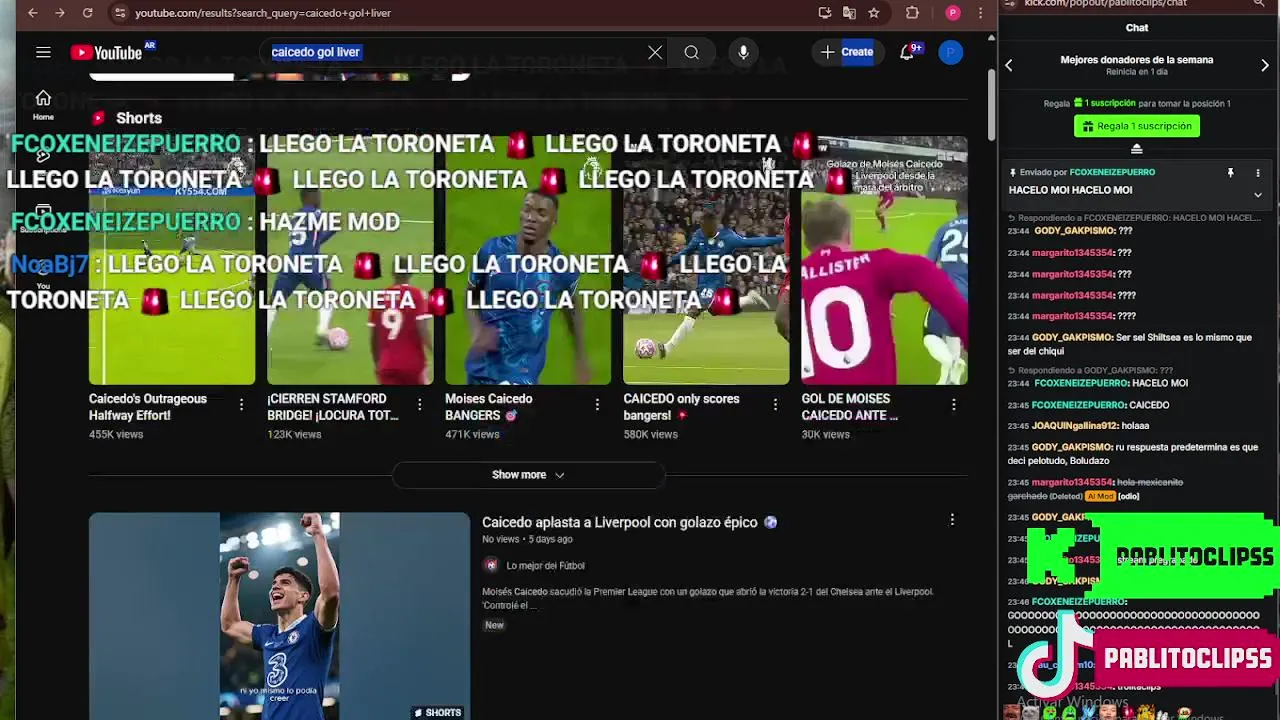Open JOAQUINgallina912 username in chat

click(1074, 426)
